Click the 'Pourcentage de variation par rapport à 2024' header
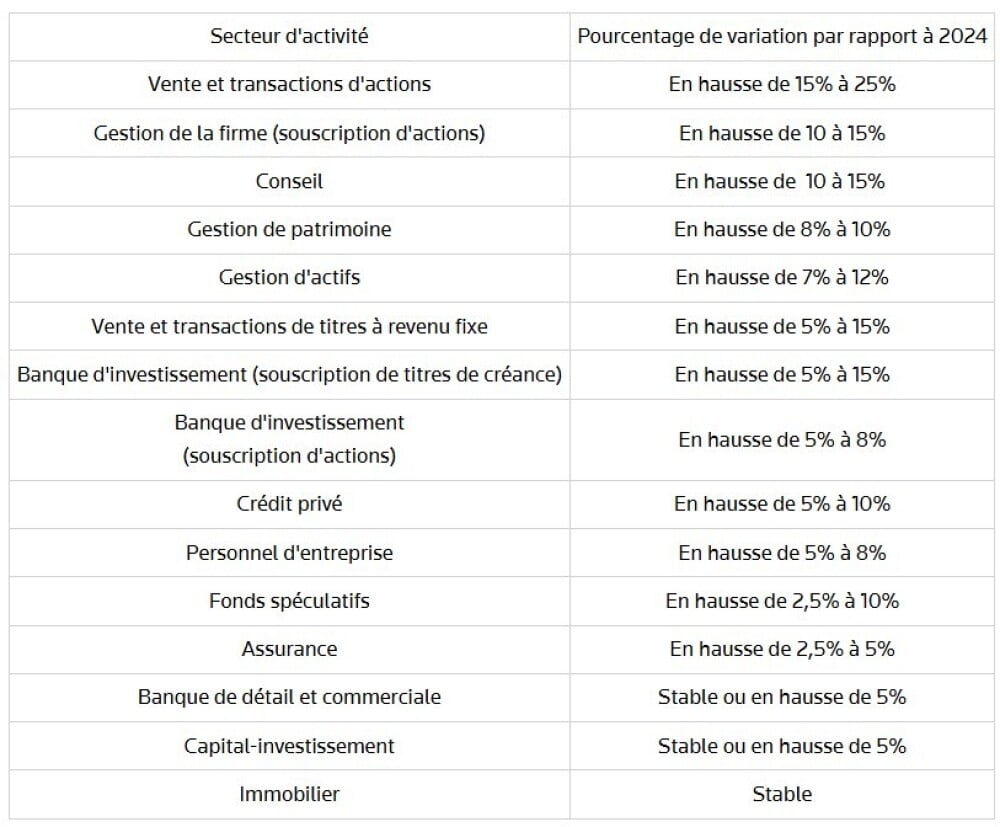The height and width of the screenshot is (827, 1000). point(782,36)
